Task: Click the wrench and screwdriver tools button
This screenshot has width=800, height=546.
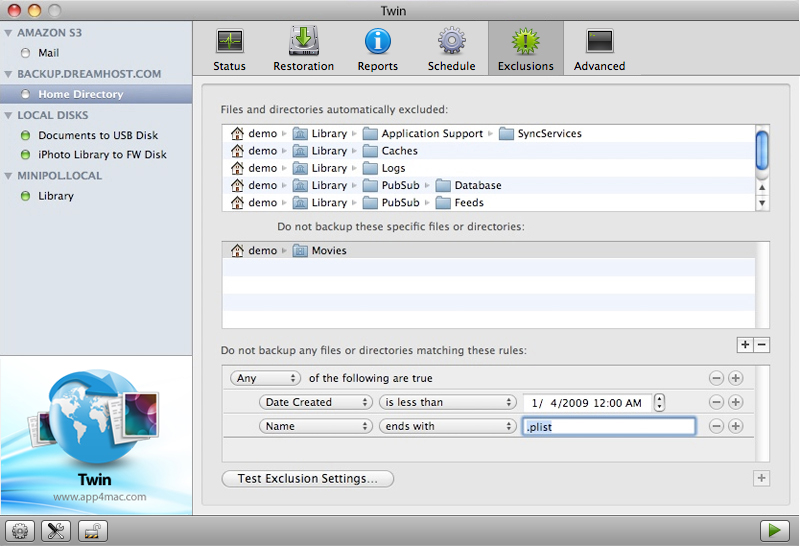Action: click(56, 531)
